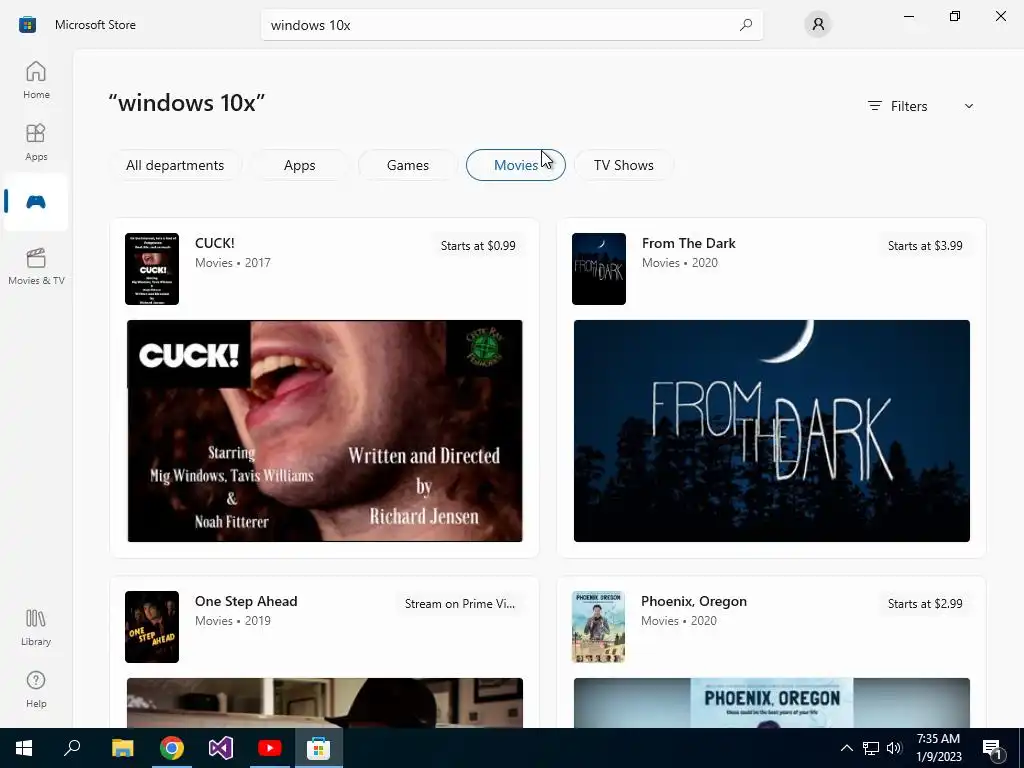Open the From The Dark title

[688, 243]
